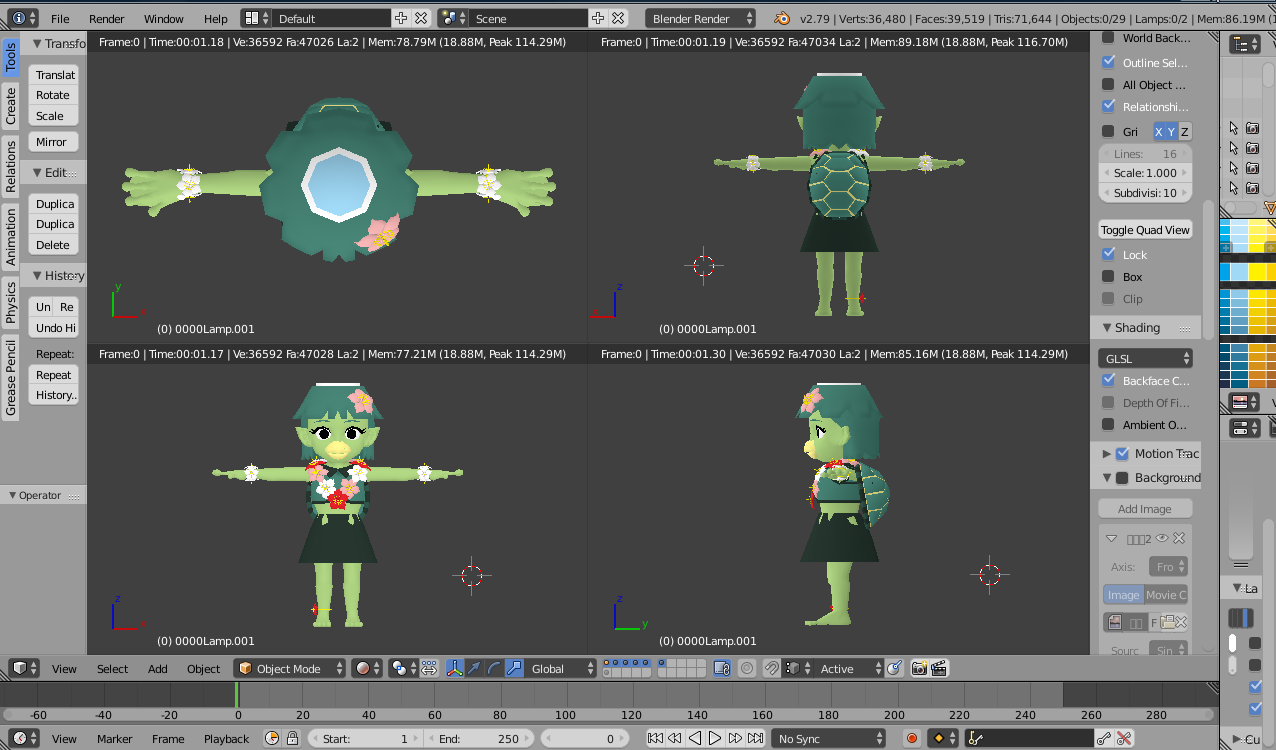
Task: Jump to the End frame value field
Action: click(479, 738)
